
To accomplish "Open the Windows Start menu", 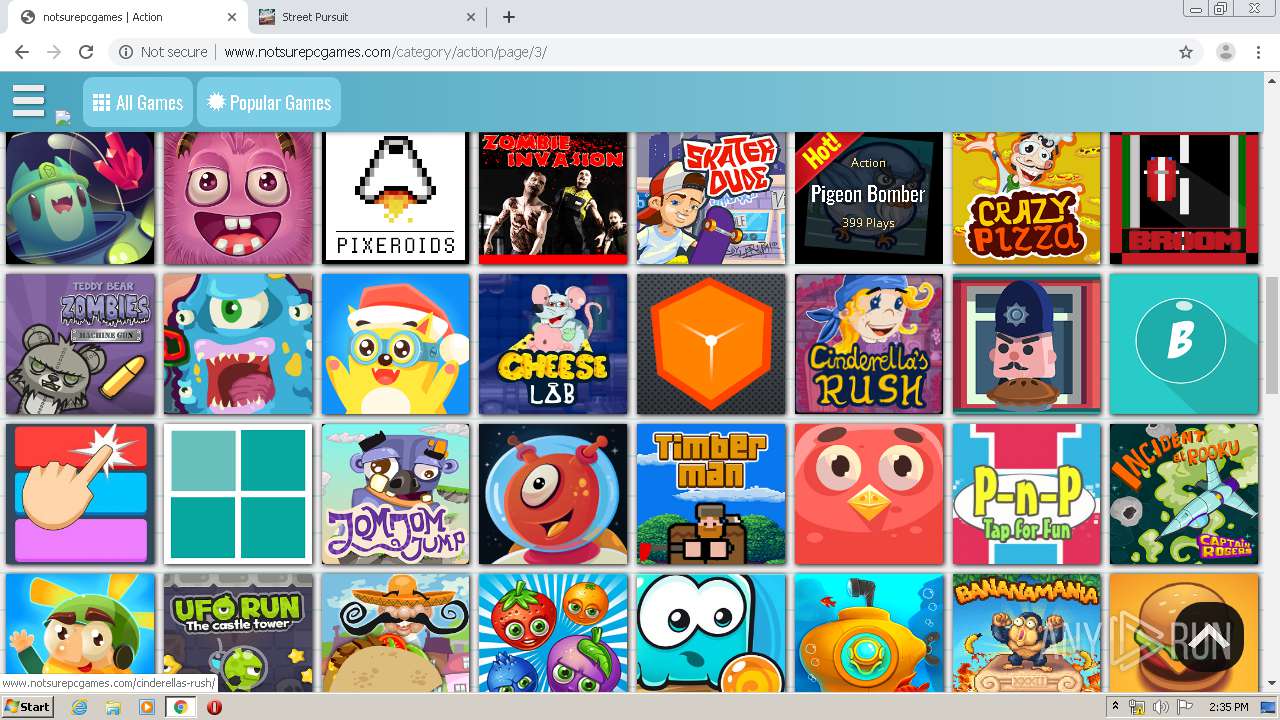I will point(28,707).
